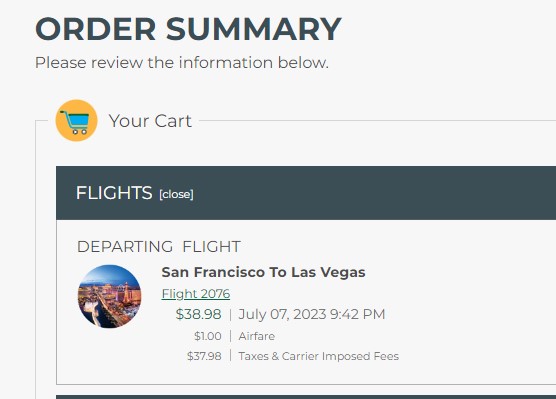Click the DEPARTING FLIGHT label

click(159, 246)
